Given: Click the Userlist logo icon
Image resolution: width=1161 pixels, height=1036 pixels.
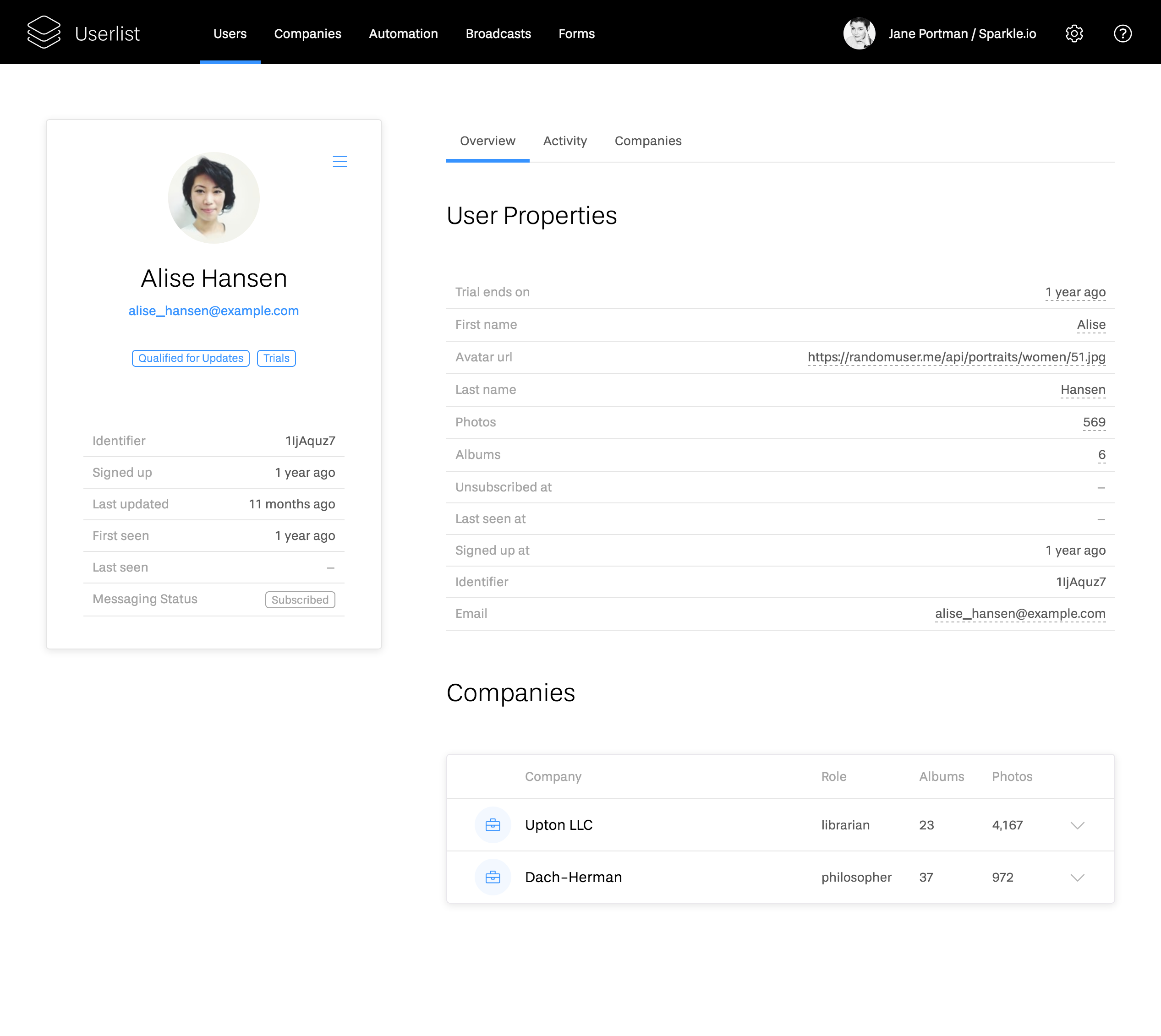Looking at the screenshot, I should [43, 33].
